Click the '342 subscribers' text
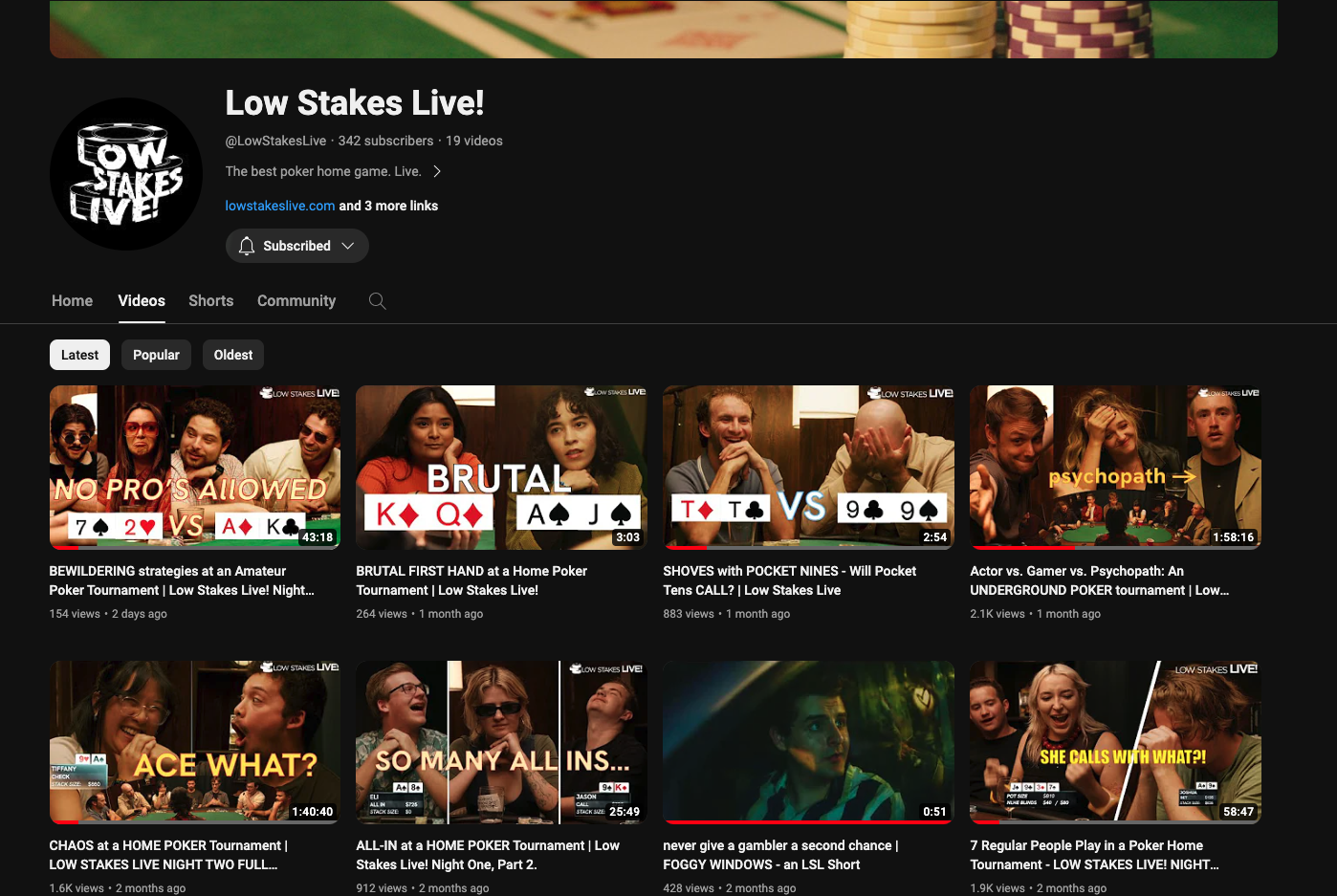This screenshot has width=1337, height=896. [x=385, y=141]
